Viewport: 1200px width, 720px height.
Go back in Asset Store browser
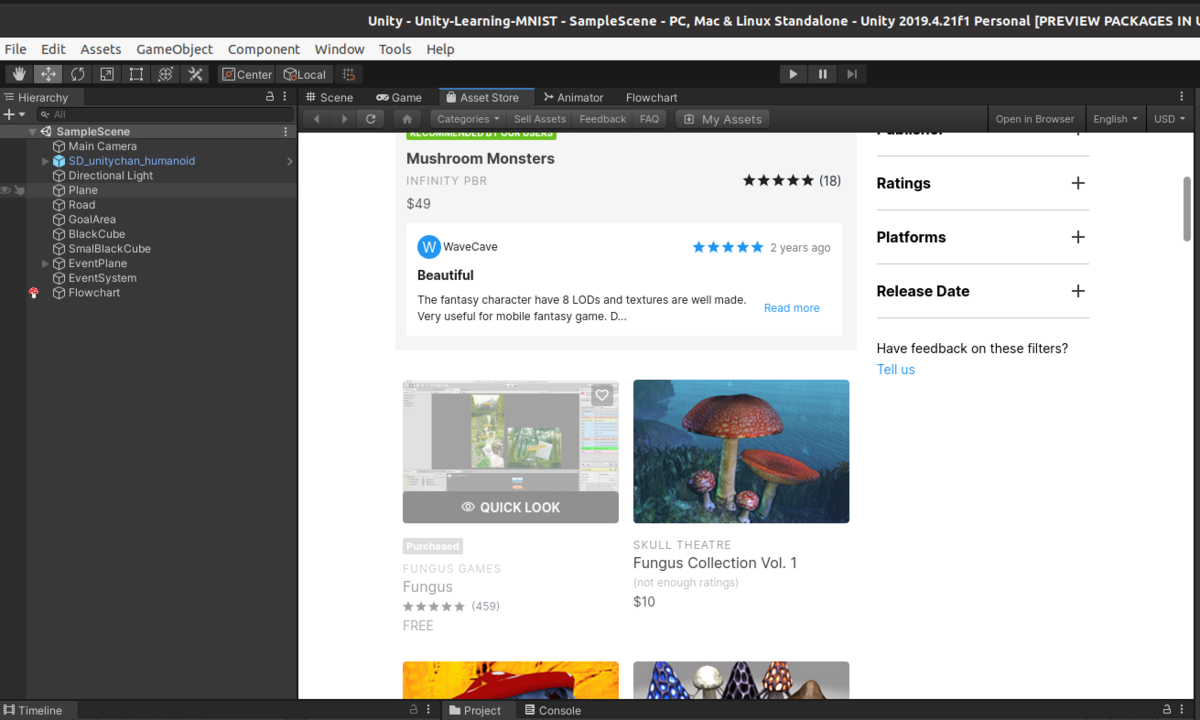pyautogui.click(x=317, y=119)
